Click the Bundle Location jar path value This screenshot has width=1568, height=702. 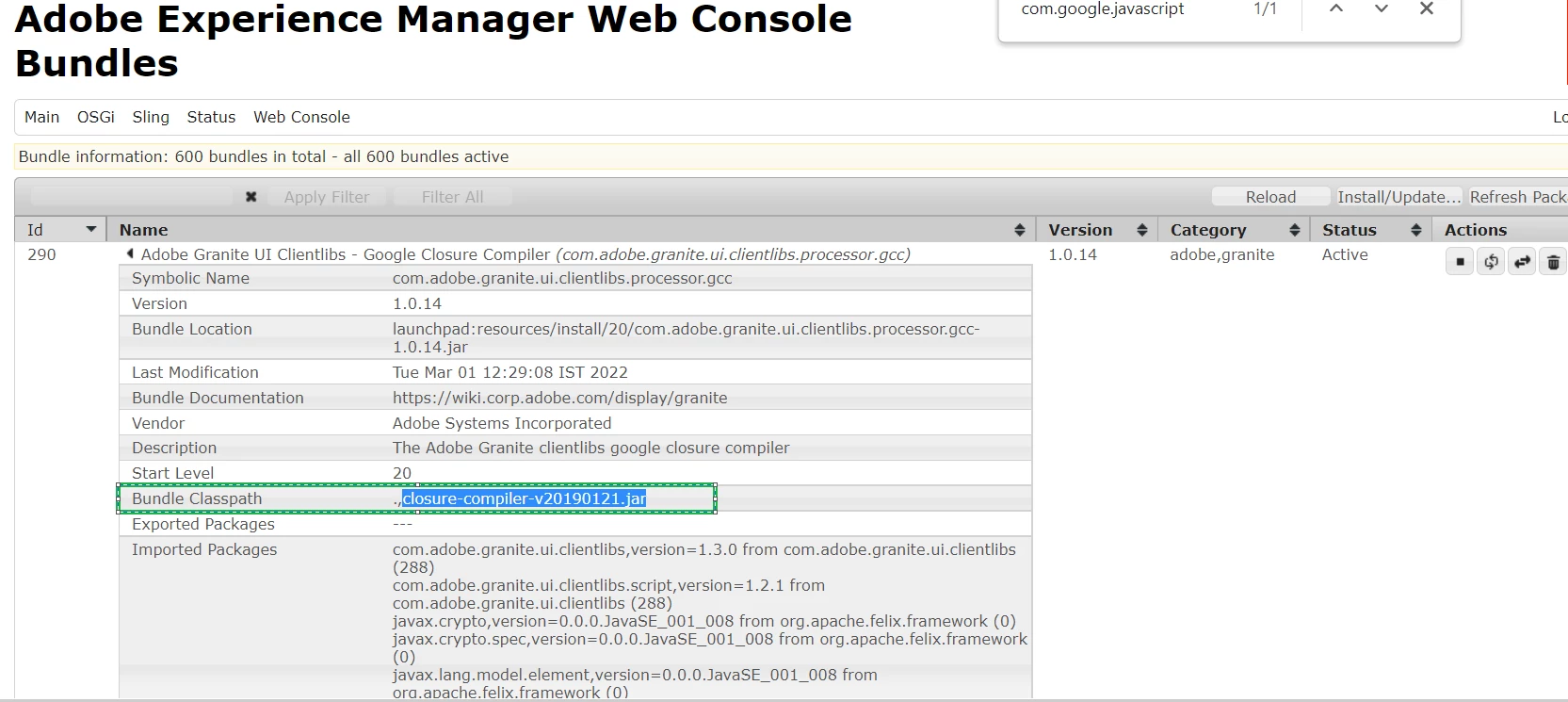pyautogui.click(x=686, y=337)
